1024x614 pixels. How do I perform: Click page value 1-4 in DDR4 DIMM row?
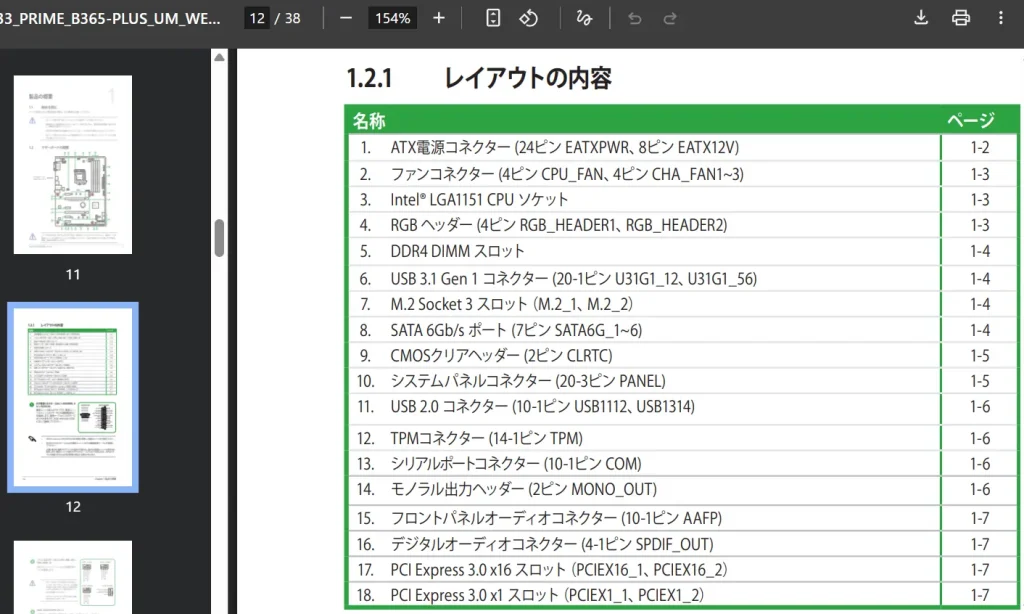click(x=980, y=251)
